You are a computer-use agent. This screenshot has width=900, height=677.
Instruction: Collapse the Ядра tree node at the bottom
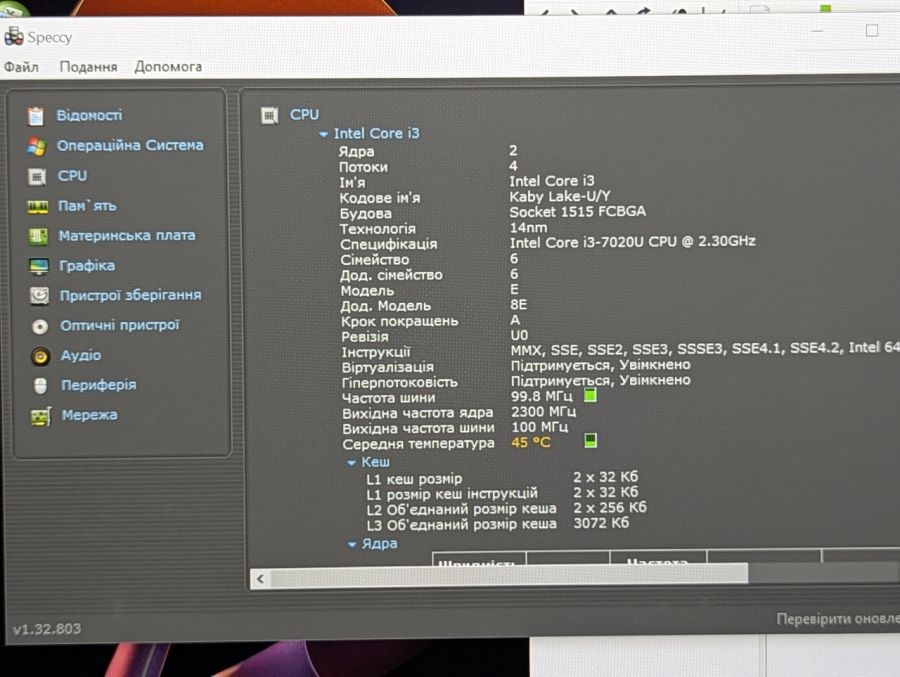tap(352, 544)
